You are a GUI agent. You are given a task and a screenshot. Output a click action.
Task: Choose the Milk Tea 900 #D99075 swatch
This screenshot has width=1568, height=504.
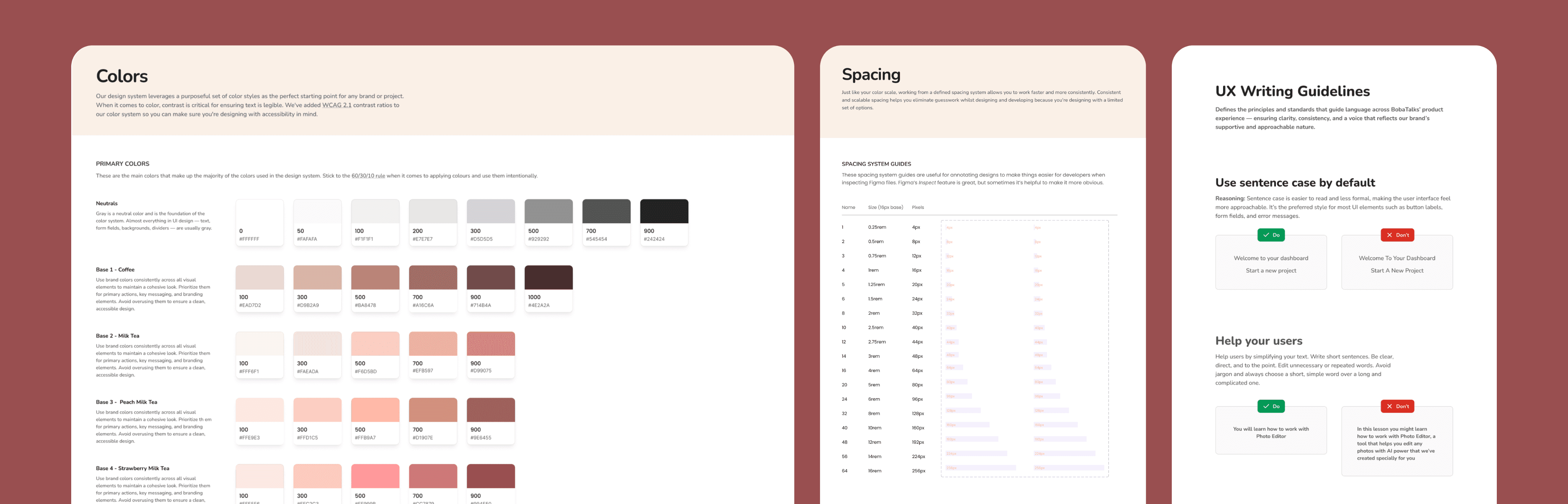tap(490, 355)
